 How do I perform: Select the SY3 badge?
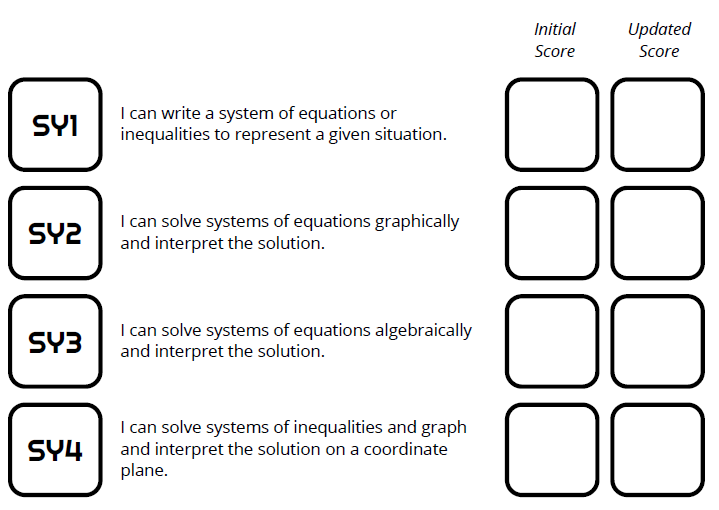click(x=55, y=342)
